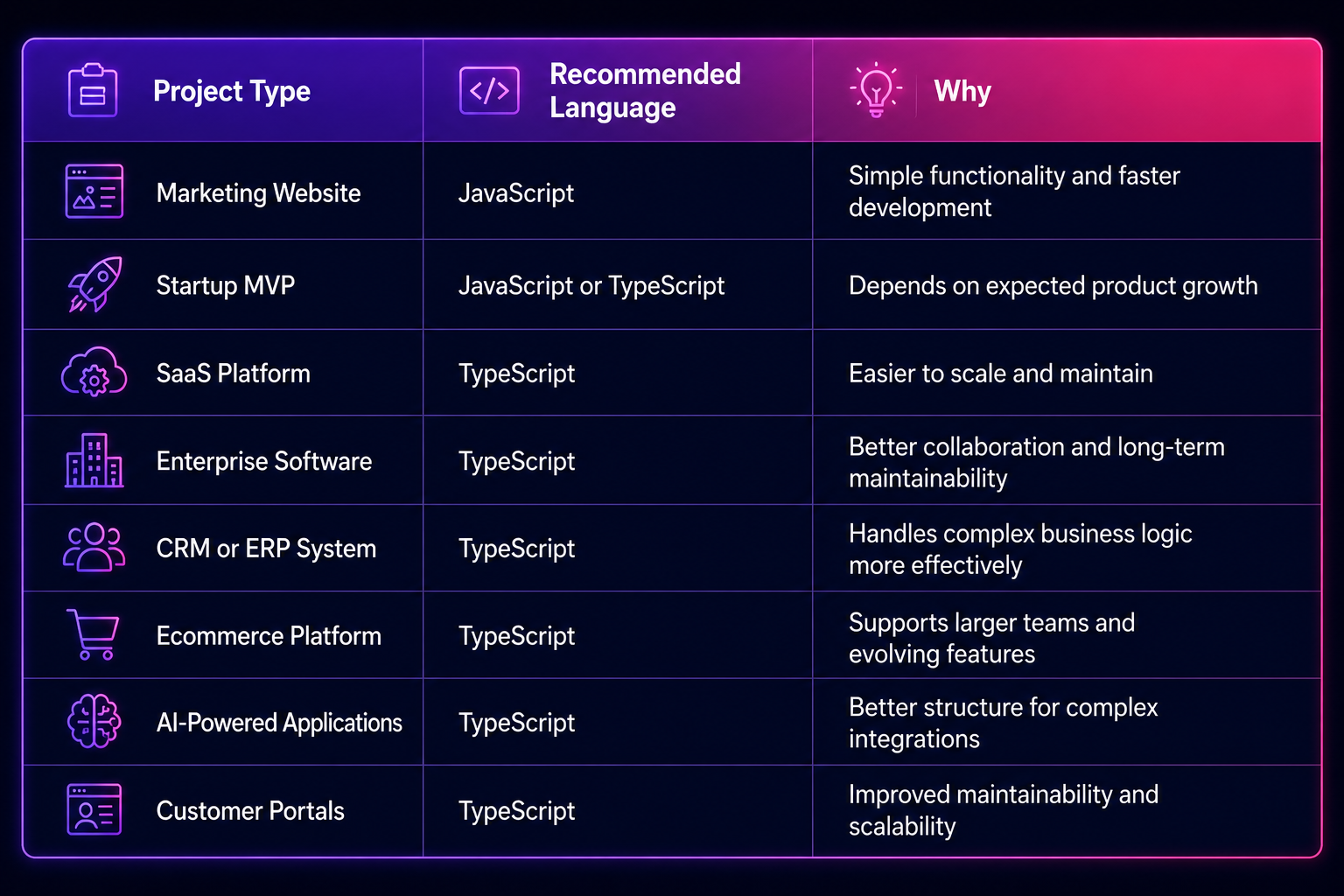The image size is (1344, 896).
Task: Click the 'Customer Portals' row label
Action: 250,811
